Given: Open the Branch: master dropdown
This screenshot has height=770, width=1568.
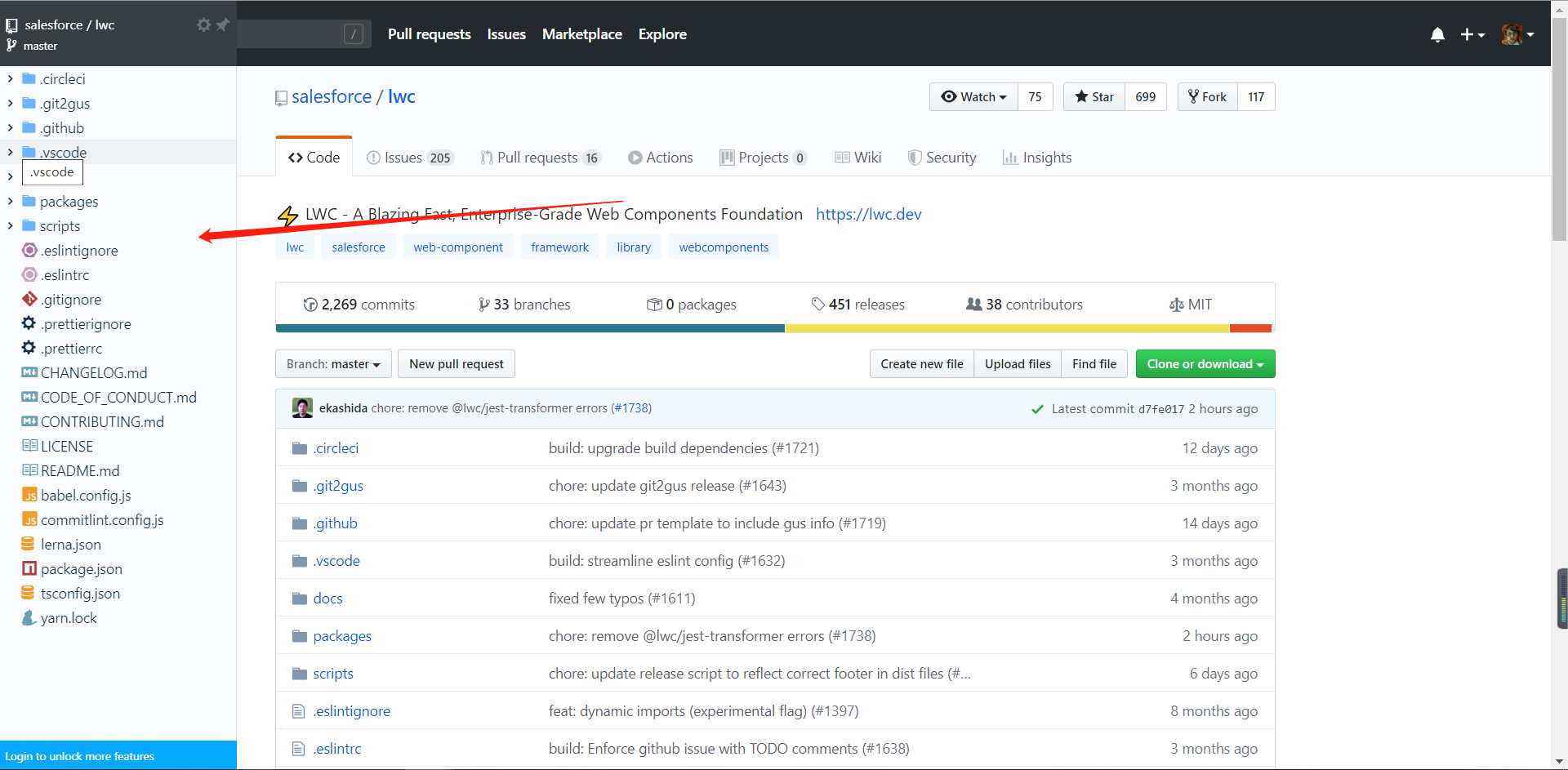Looking at the screenshot, I should 332,363.
